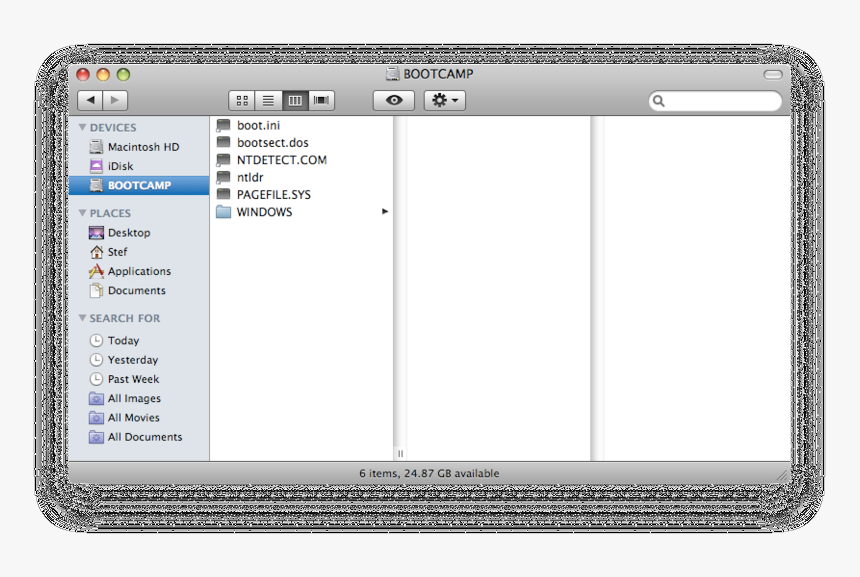The width and height of the screenshot is (860, 577).
Task: Click the "bootsect.dos" file name
Action: click(273, 143)
